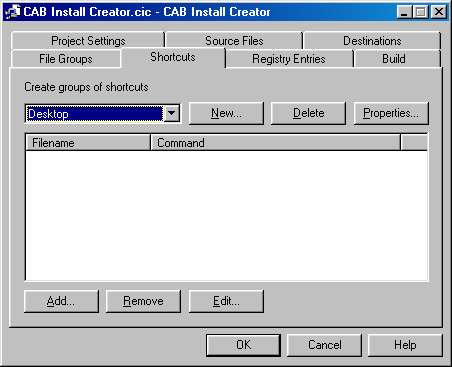Confirm with the OK button
The width and height of the screenshot is (452, 367).
point(243,345)
